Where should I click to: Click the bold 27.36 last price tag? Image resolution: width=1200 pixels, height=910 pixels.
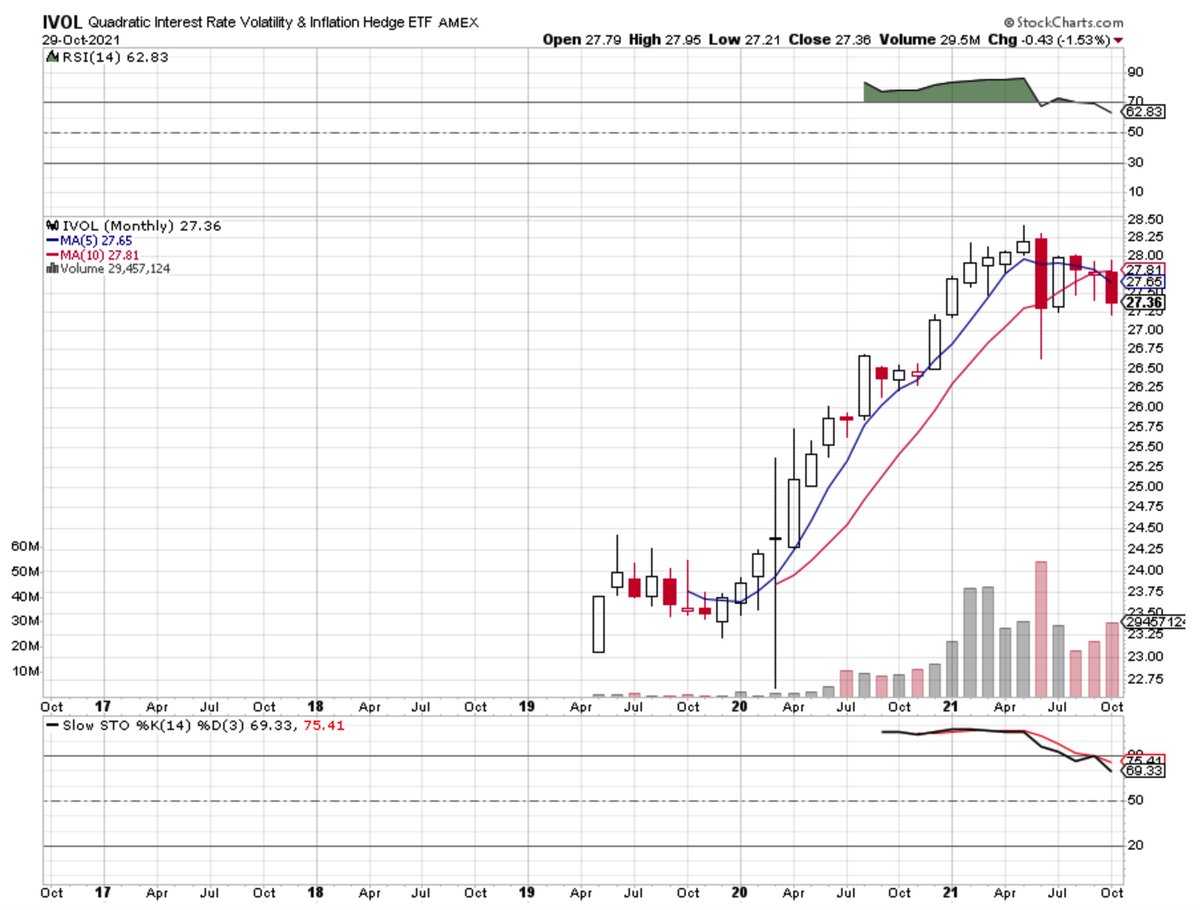[x=1143, y=302]
